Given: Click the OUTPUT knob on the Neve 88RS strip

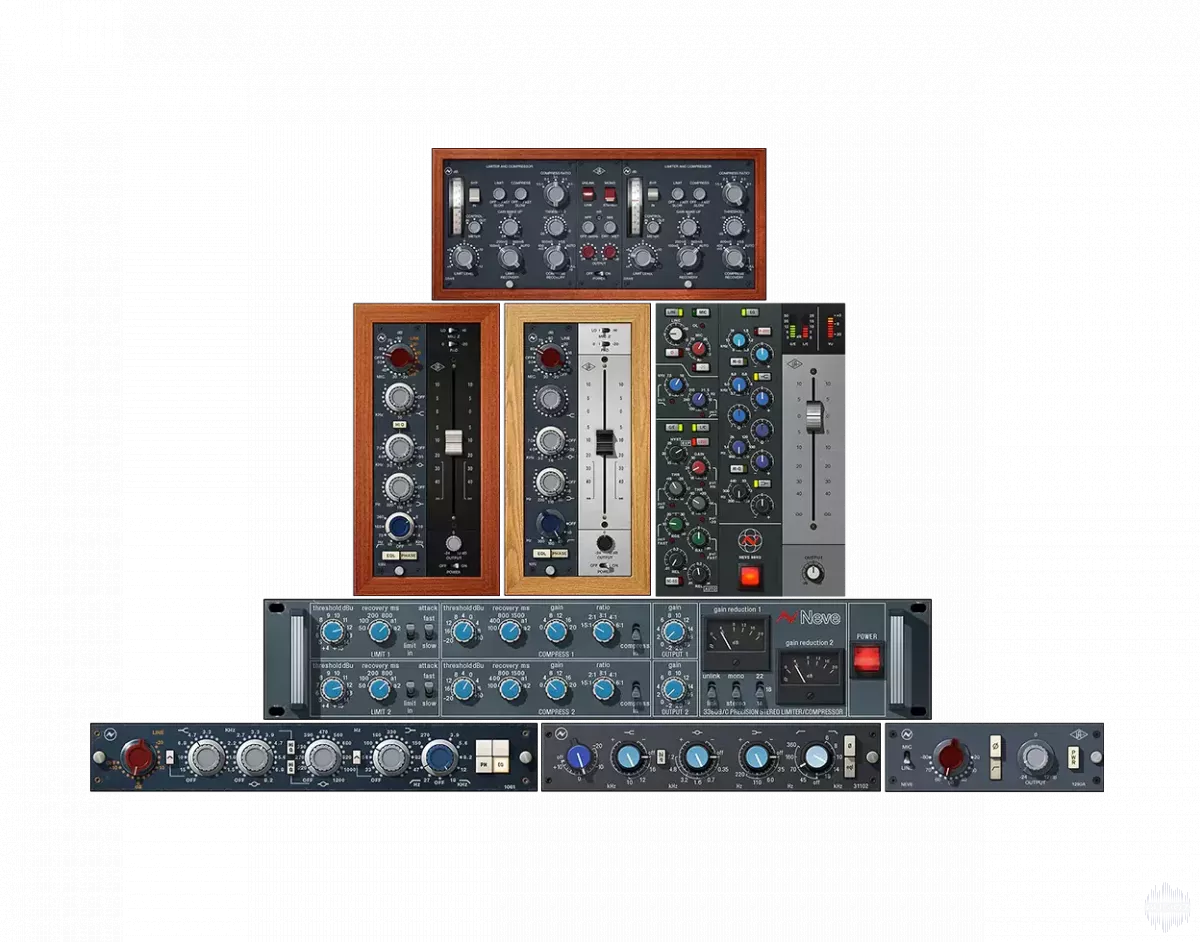Looking at the screenshot, I should tap(812, 574).
